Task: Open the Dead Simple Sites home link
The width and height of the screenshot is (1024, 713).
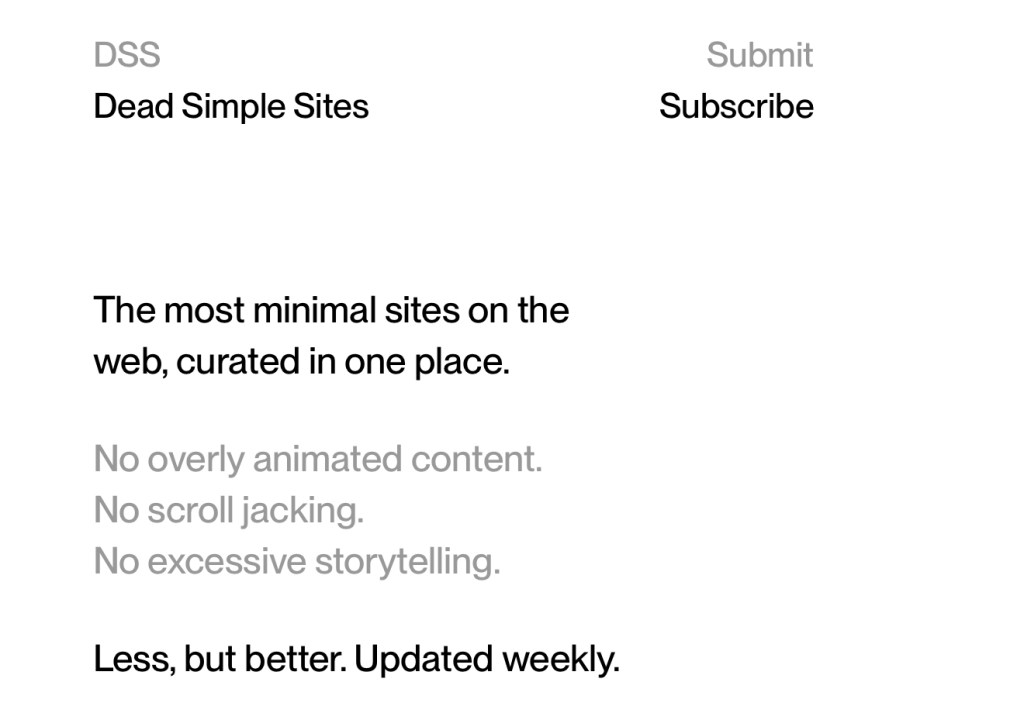Action: point(230,106)
